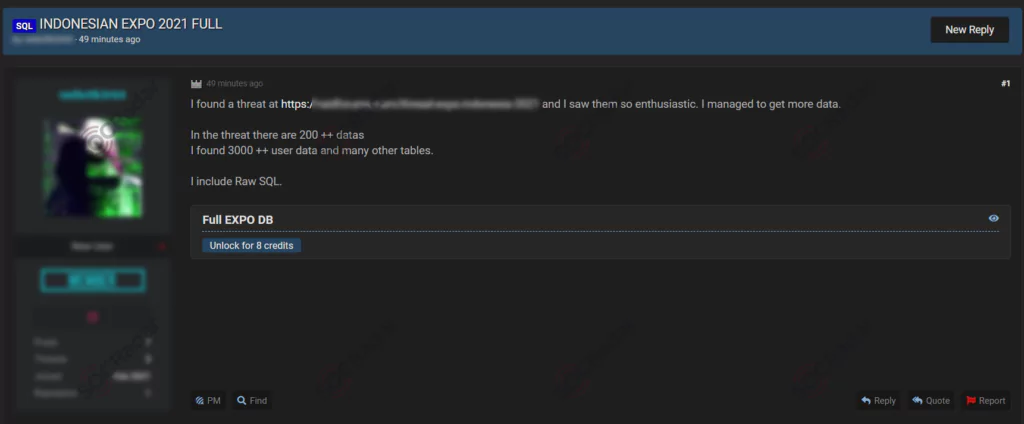Click the PM icon

(x=200, y=400)
